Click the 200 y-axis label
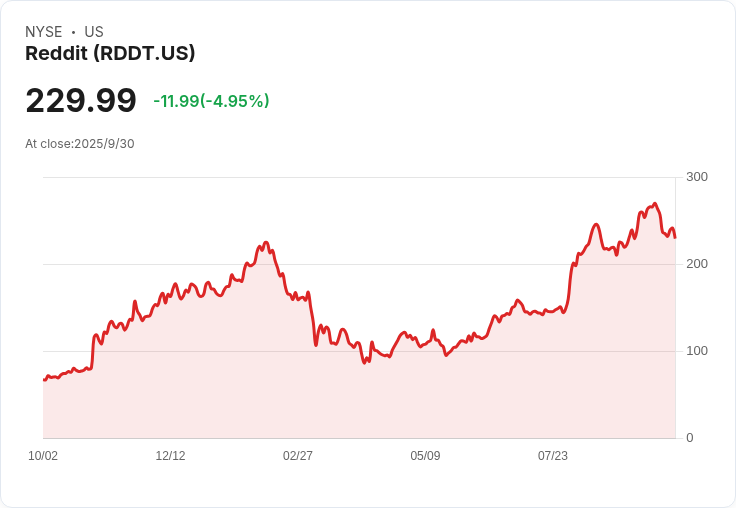Screen dimensions: 736x508 (697, 264)
